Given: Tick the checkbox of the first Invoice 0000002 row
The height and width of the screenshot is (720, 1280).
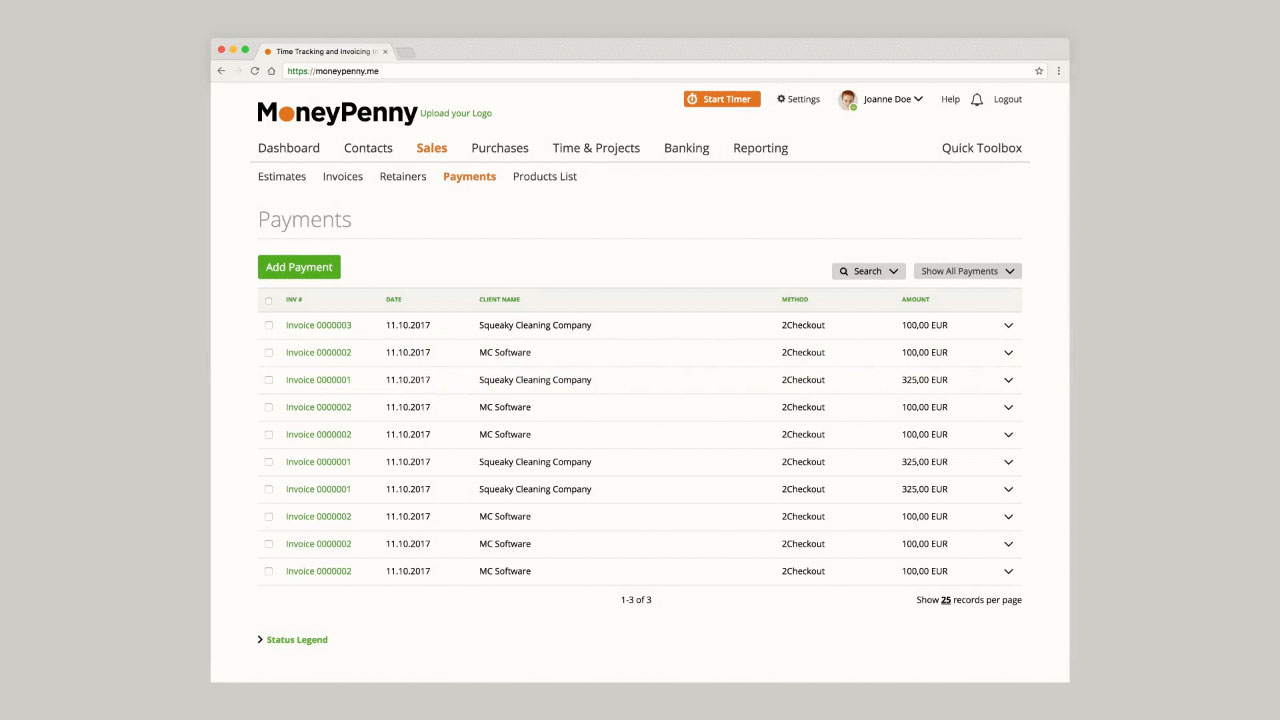Looking at the screenshot, I should pyautogui.click(x=268, y=352).
